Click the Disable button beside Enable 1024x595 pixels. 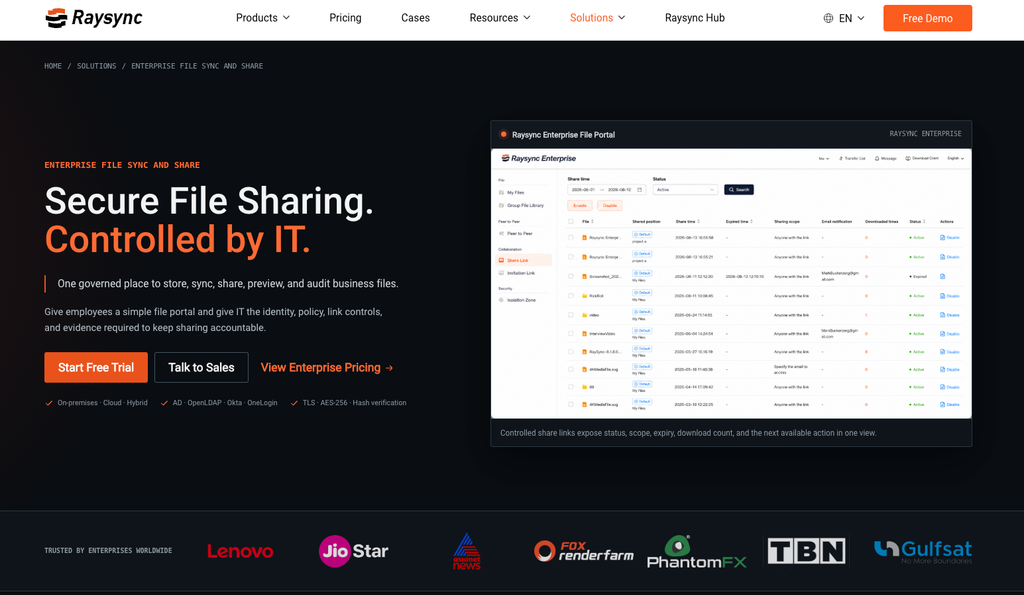click(610, 206)
